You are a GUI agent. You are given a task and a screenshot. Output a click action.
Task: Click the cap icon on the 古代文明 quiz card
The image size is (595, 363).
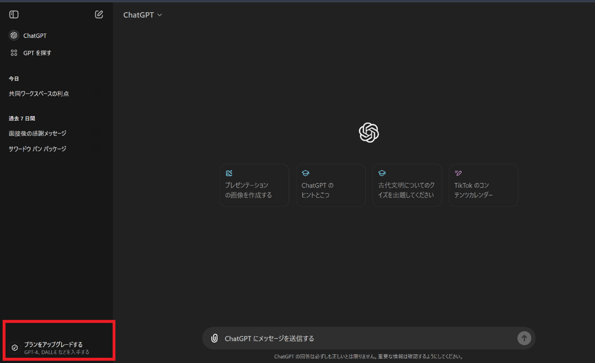pyautogui.click(x=382, y=173)
